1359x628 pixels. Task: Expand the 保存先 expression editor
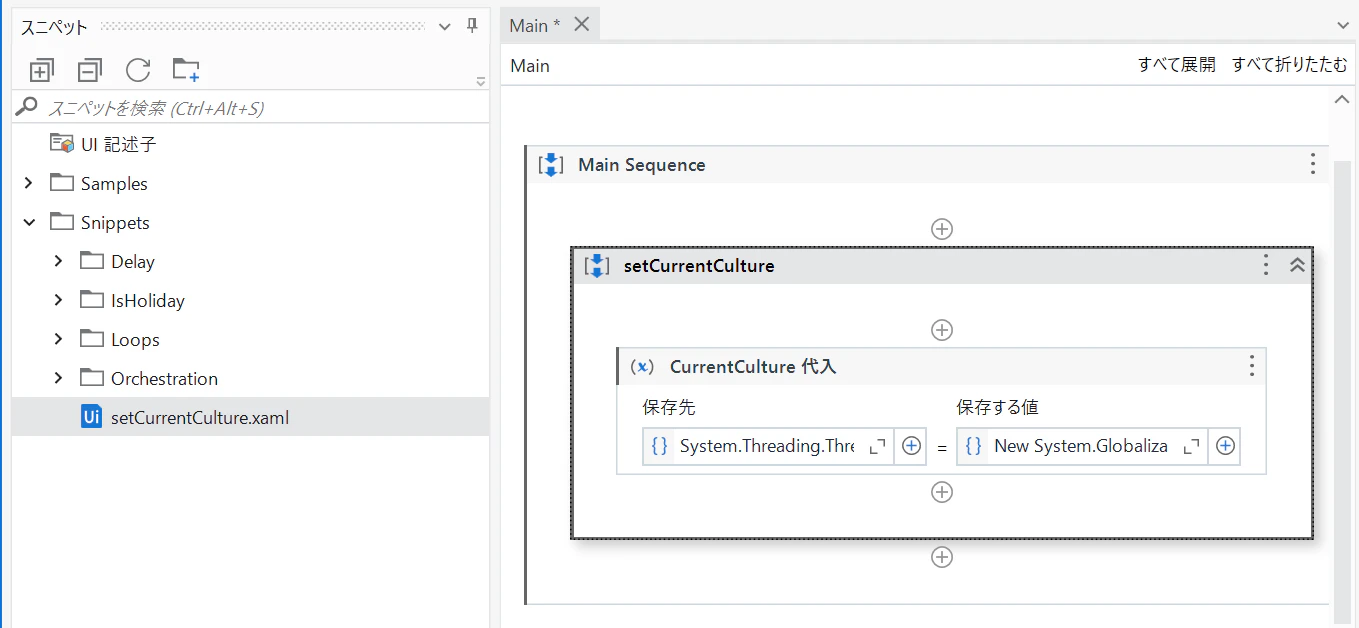(877, 447)
